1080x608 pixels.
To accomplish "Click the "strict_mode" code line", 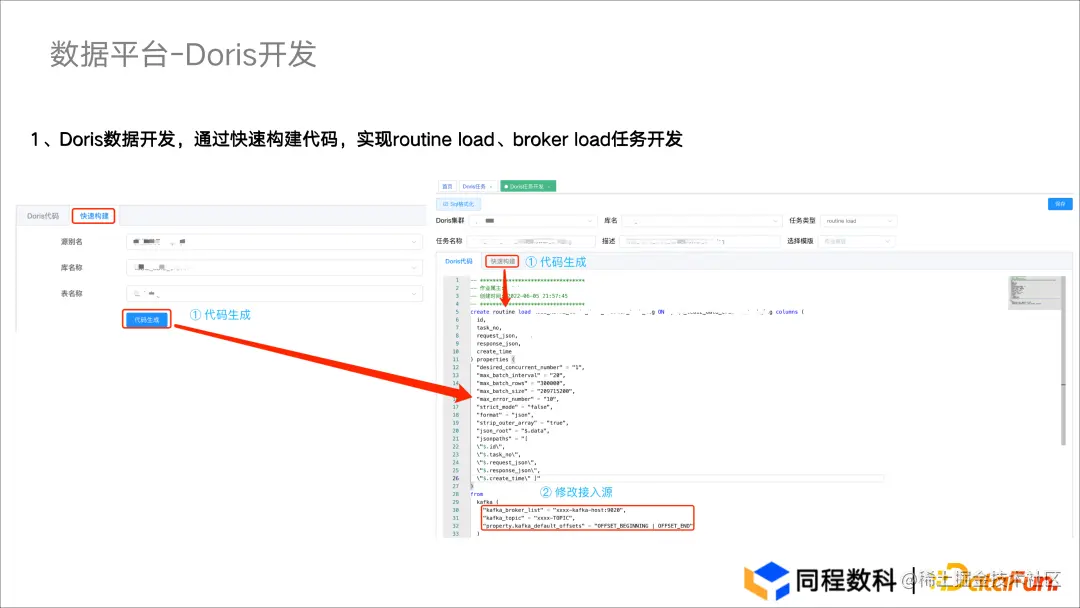I will point(514,407).
